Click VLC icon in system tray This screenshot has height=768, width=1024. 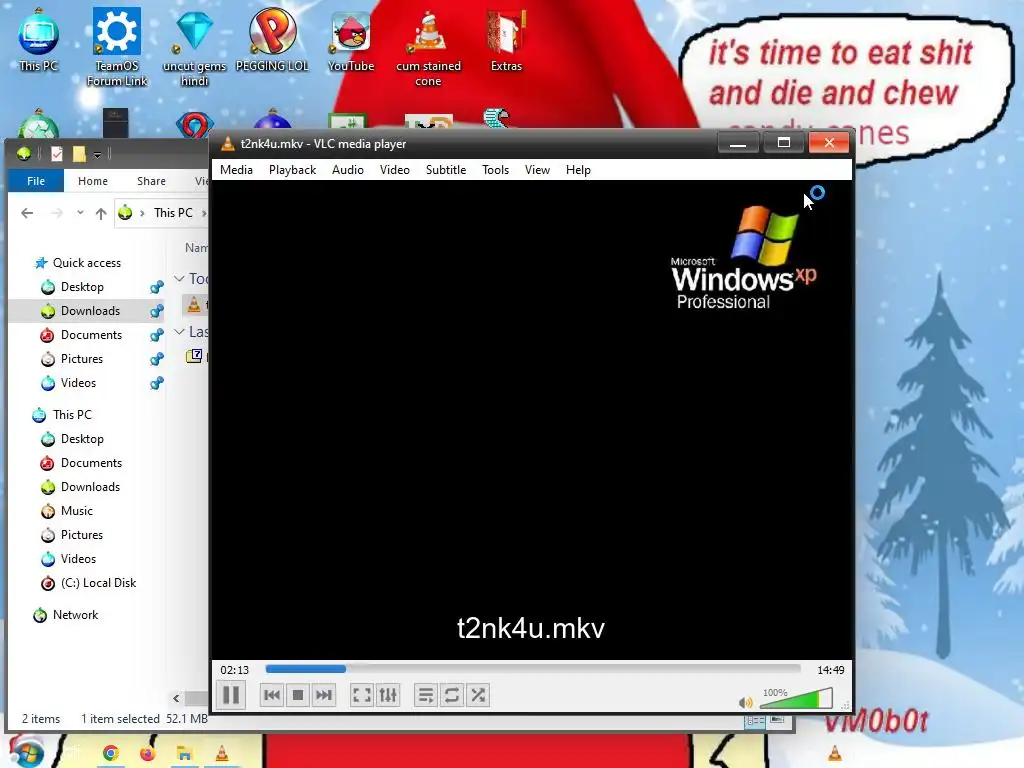click(835, 754)
